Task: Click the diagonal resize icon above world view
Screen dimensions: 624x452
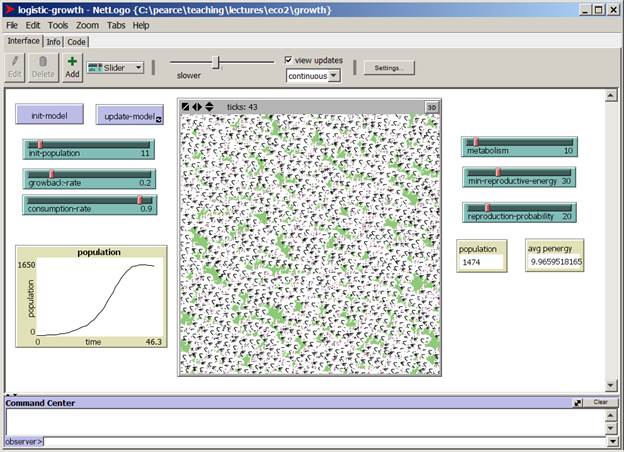Action: [186, 107]
